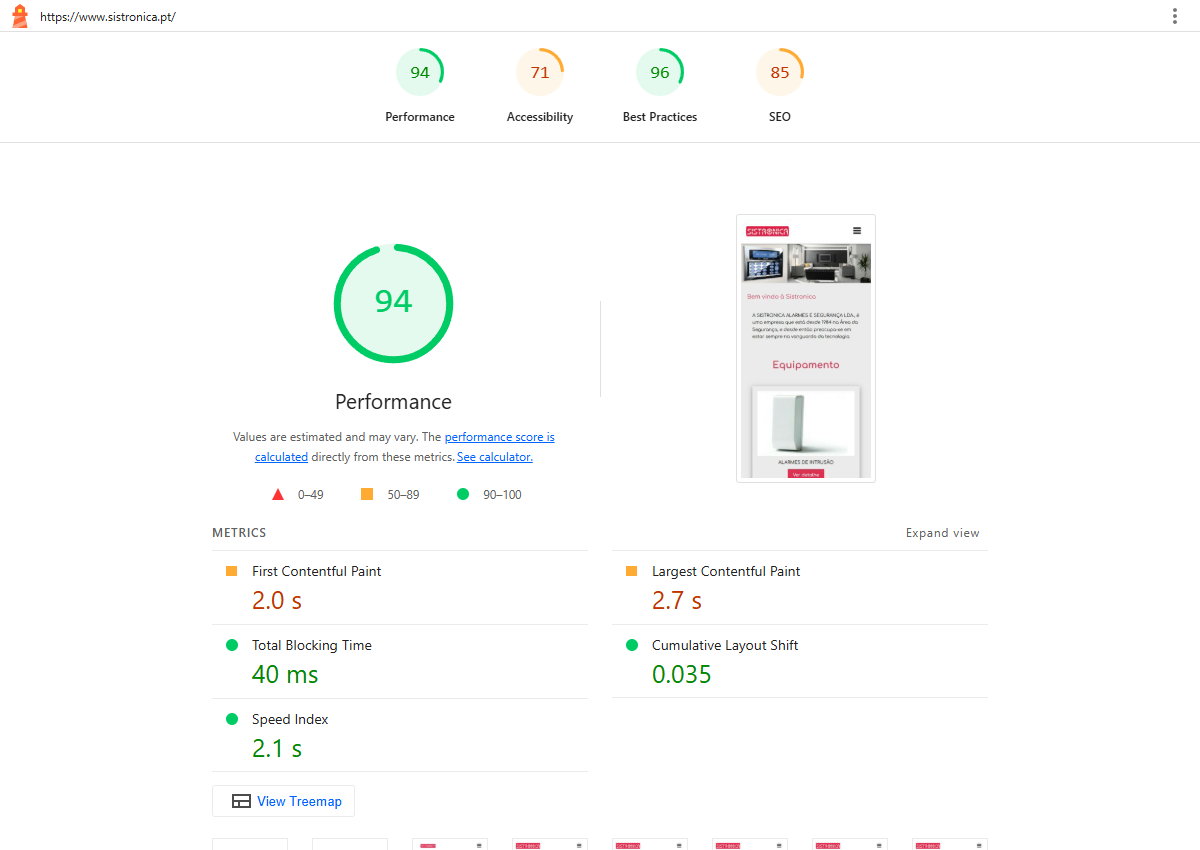Expand the Cumulative Layout Shift metric

pyautogui.click(x=800, y=661)
